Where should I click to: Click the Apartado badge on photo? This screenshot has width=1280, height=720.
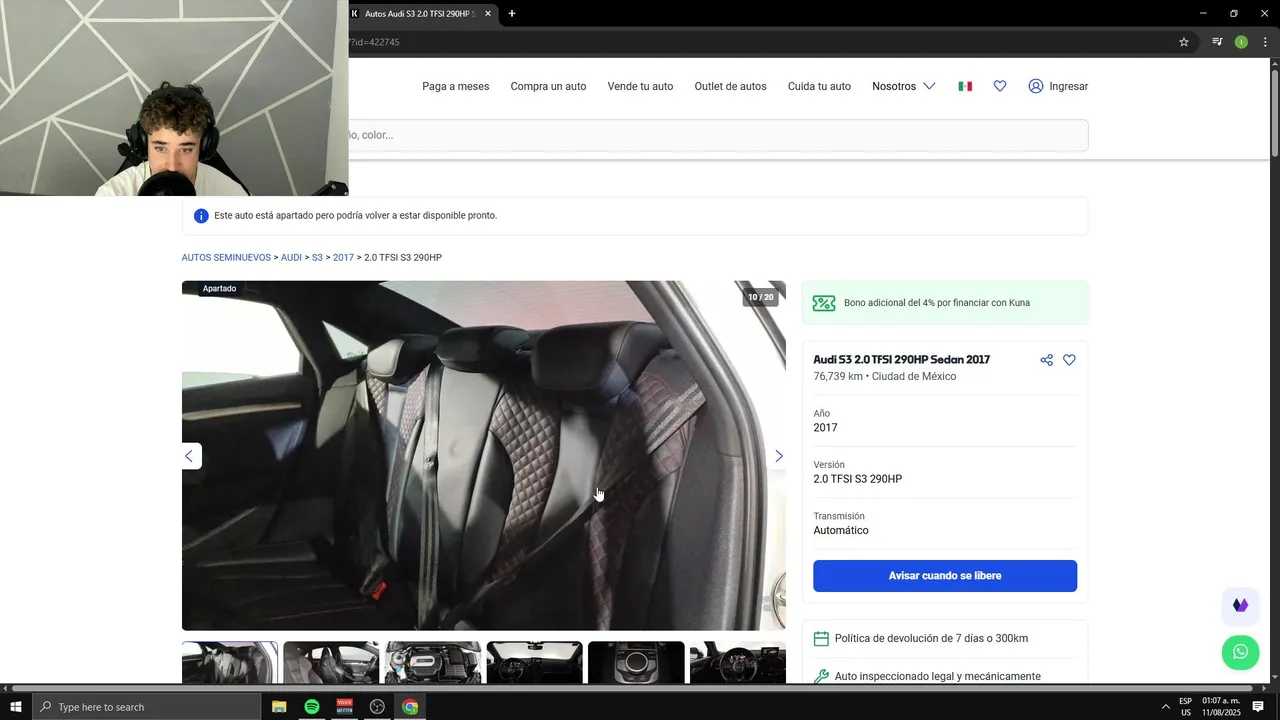pos(219,289)
